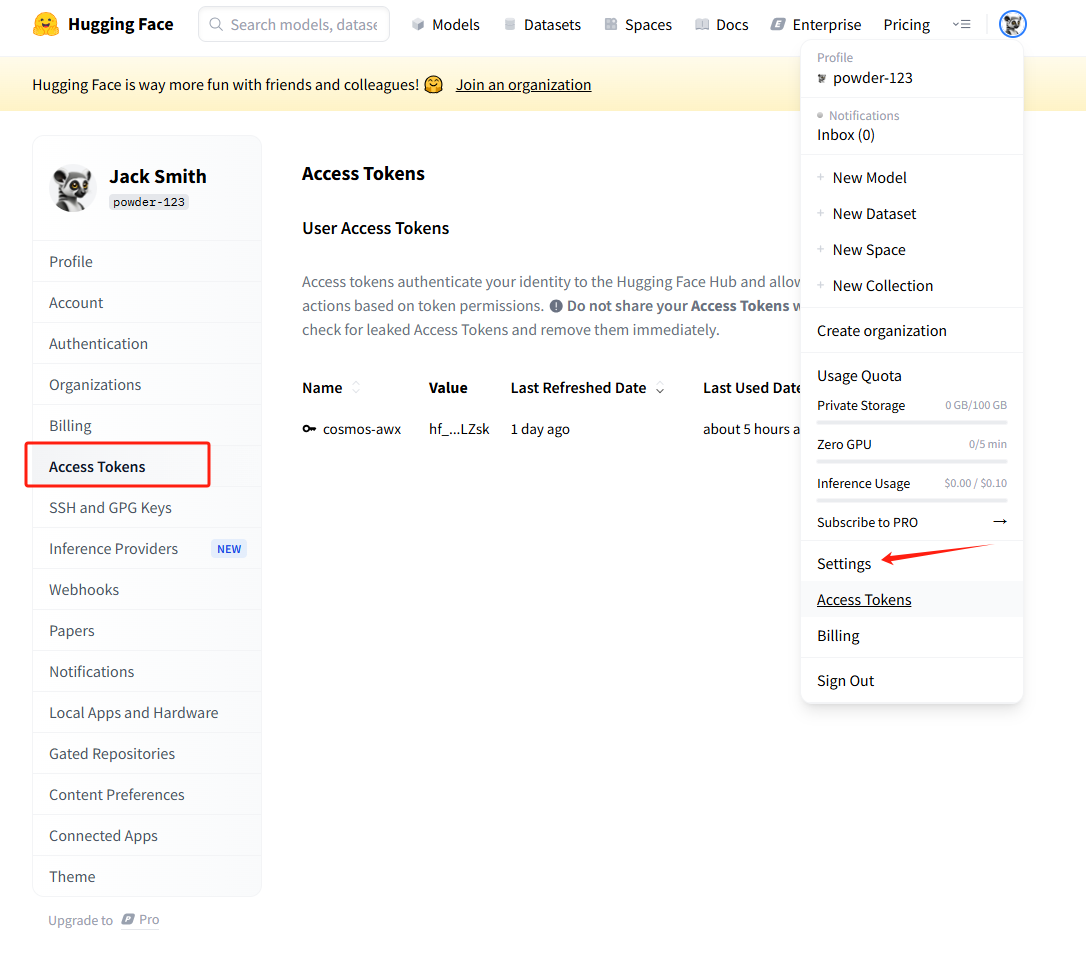
Task: Go to Spaces
Action: (x=638, y=24)
